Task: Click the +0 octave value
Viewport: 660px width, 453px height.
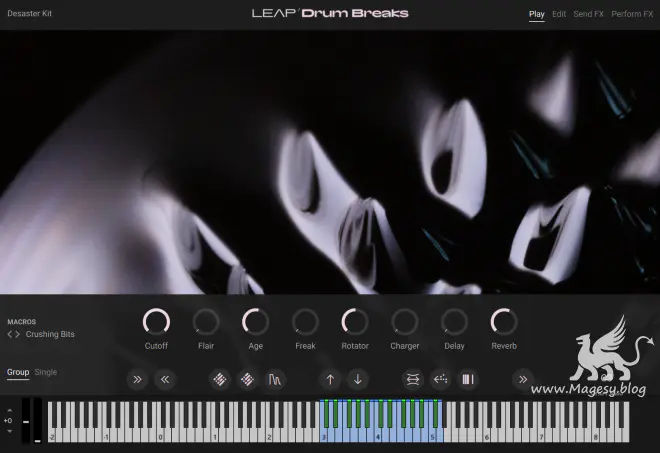Action: coord(8,421)
